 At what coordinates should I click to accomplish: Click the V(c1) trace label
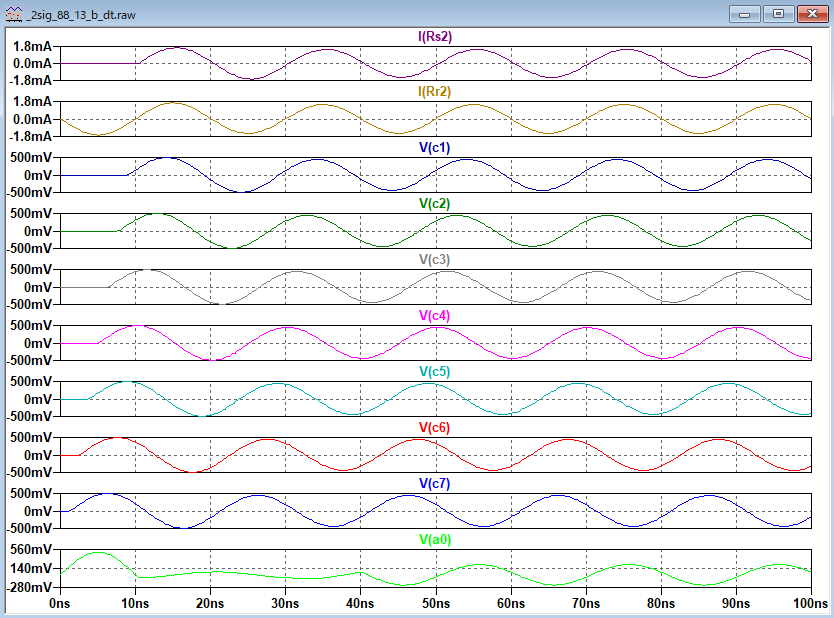434,148
